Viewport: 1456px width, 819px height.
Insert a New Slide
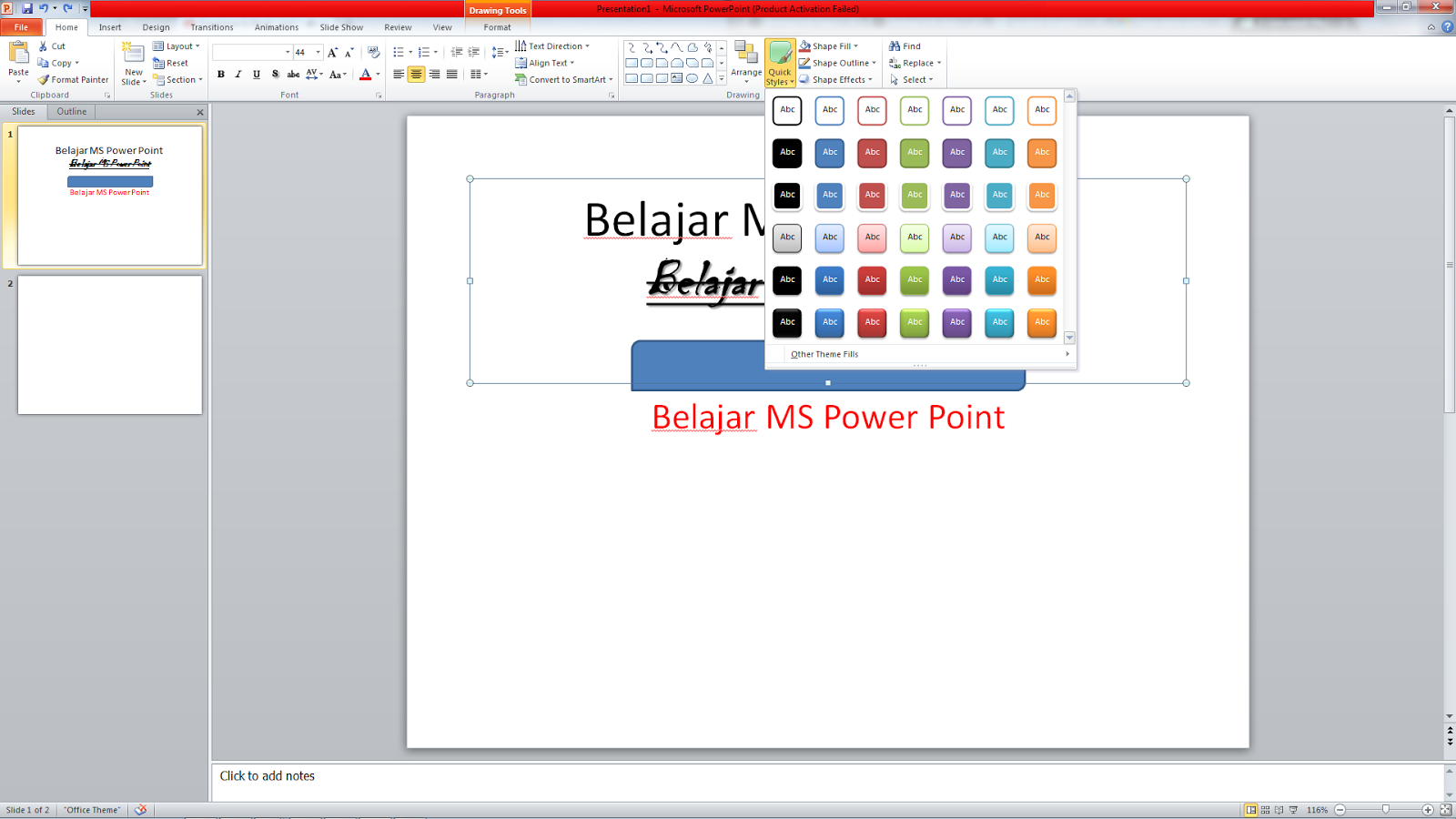(x=134, y=64)
